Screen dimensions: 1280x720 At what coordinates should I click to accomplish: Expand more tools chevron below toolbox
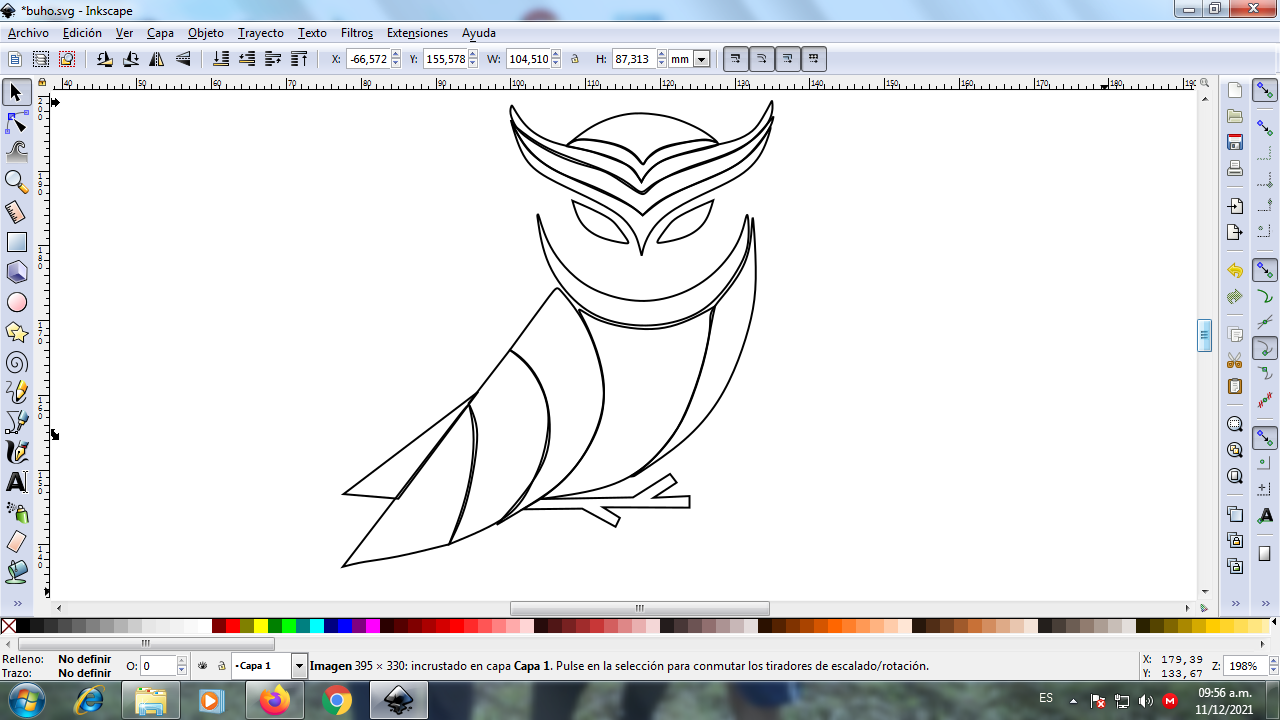pos(16,603)
